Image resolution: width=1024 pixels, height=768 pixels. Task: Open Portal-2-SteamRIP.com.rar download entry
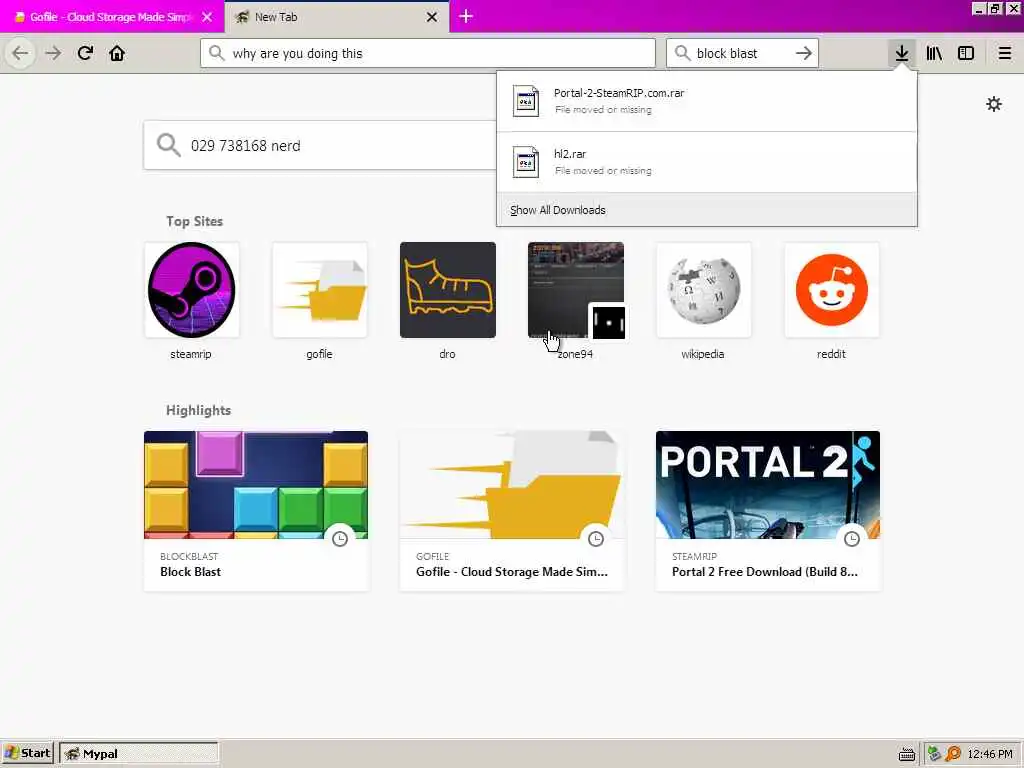[x=707, y=101]
